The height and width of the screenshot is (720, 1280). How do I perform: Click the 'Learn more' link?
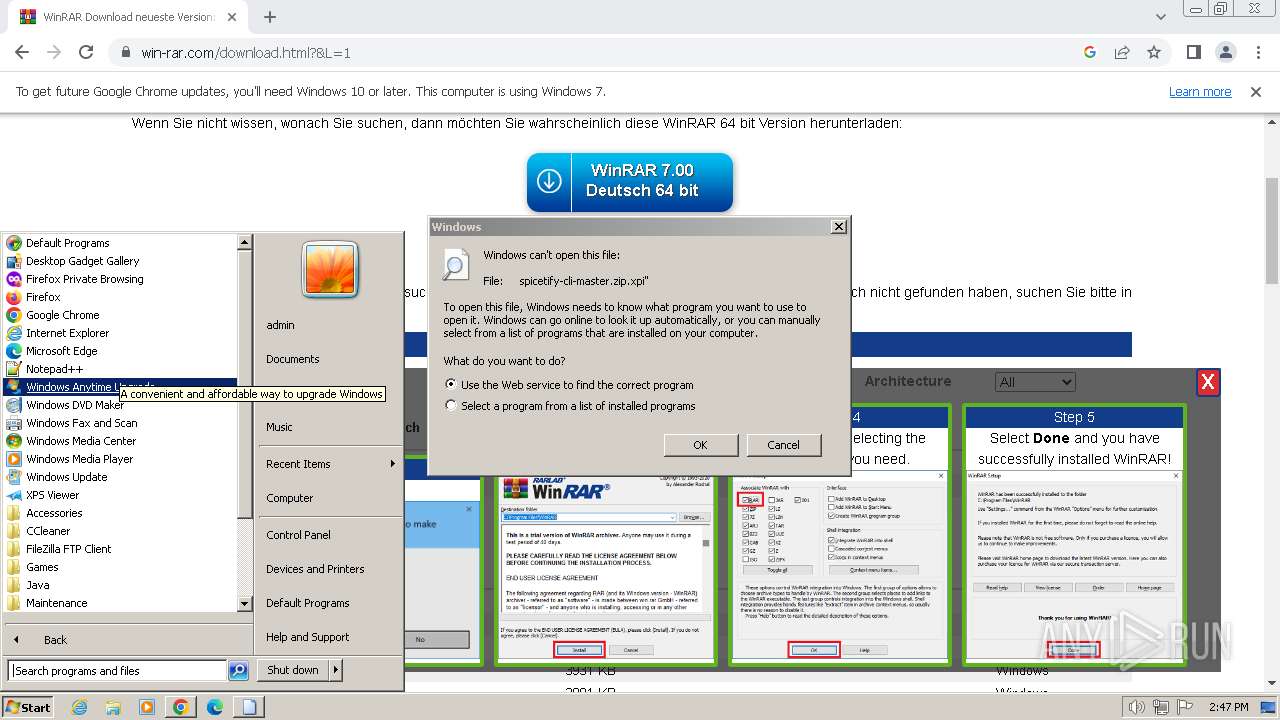pyautogui.click(x=1200, y=92)
